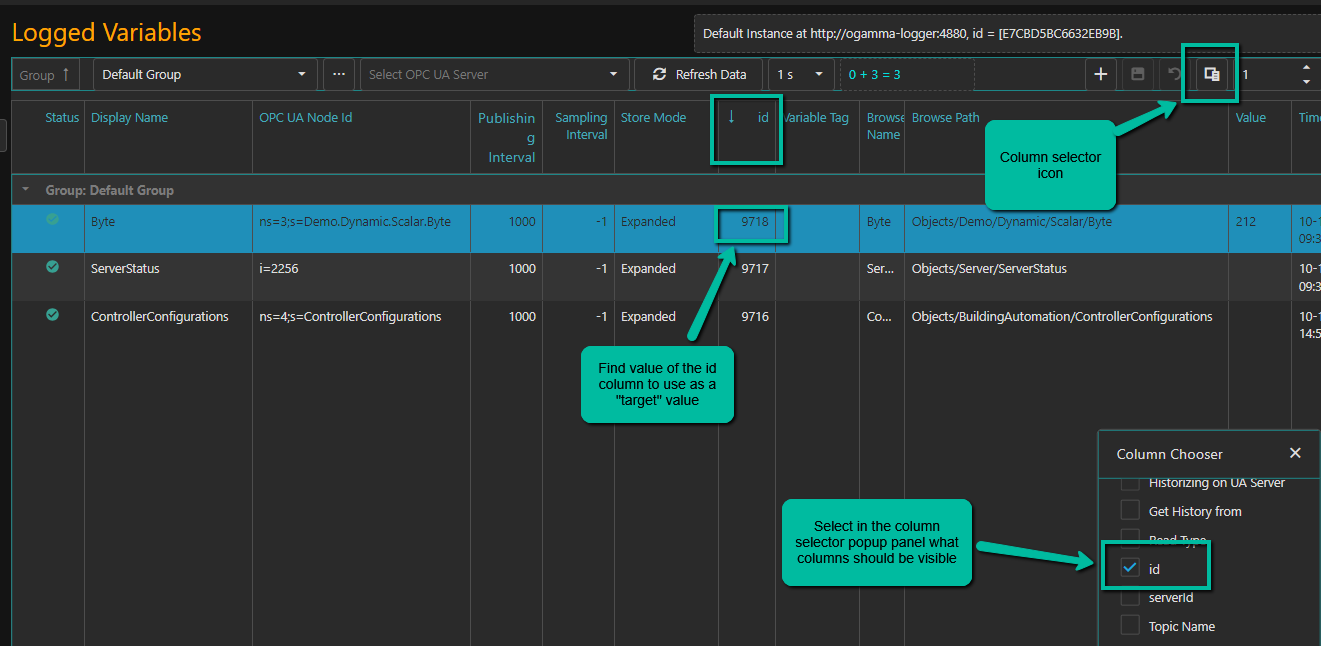Check the Get History from checkbox
1321x646 pixels.
point(1130,511)
